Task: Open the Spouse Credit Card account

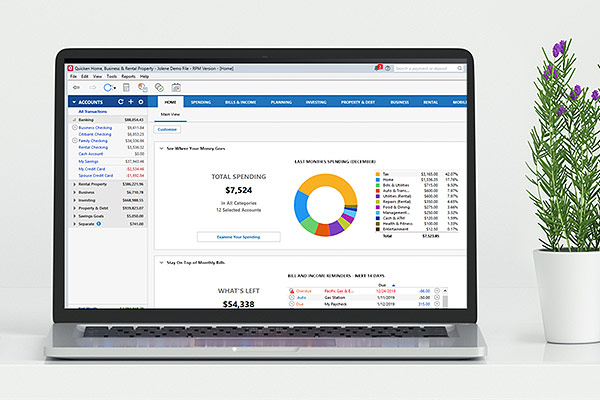Action: click(x=96, y=176)
